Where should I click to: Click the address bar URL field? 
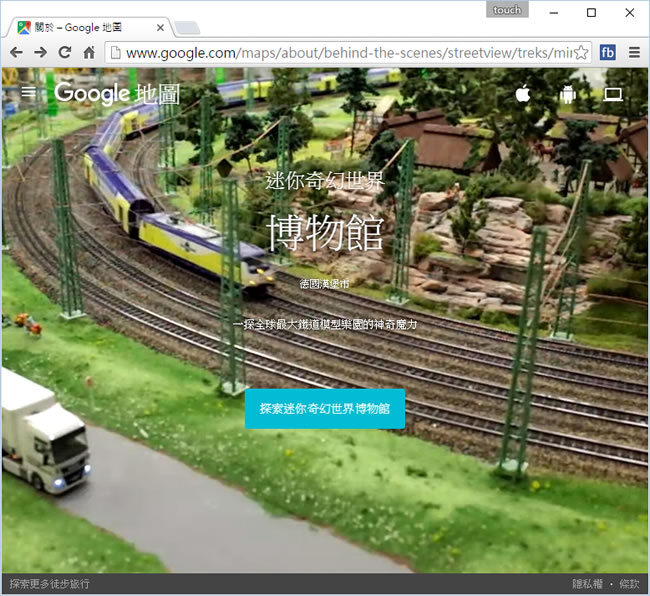click(x=340, y=52)
